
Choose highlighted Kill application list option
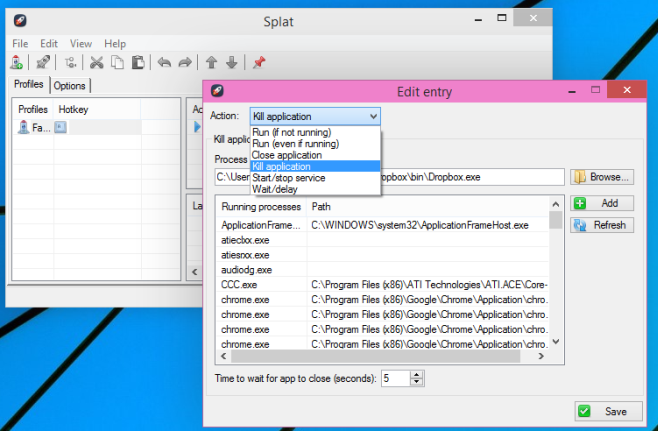315,166
